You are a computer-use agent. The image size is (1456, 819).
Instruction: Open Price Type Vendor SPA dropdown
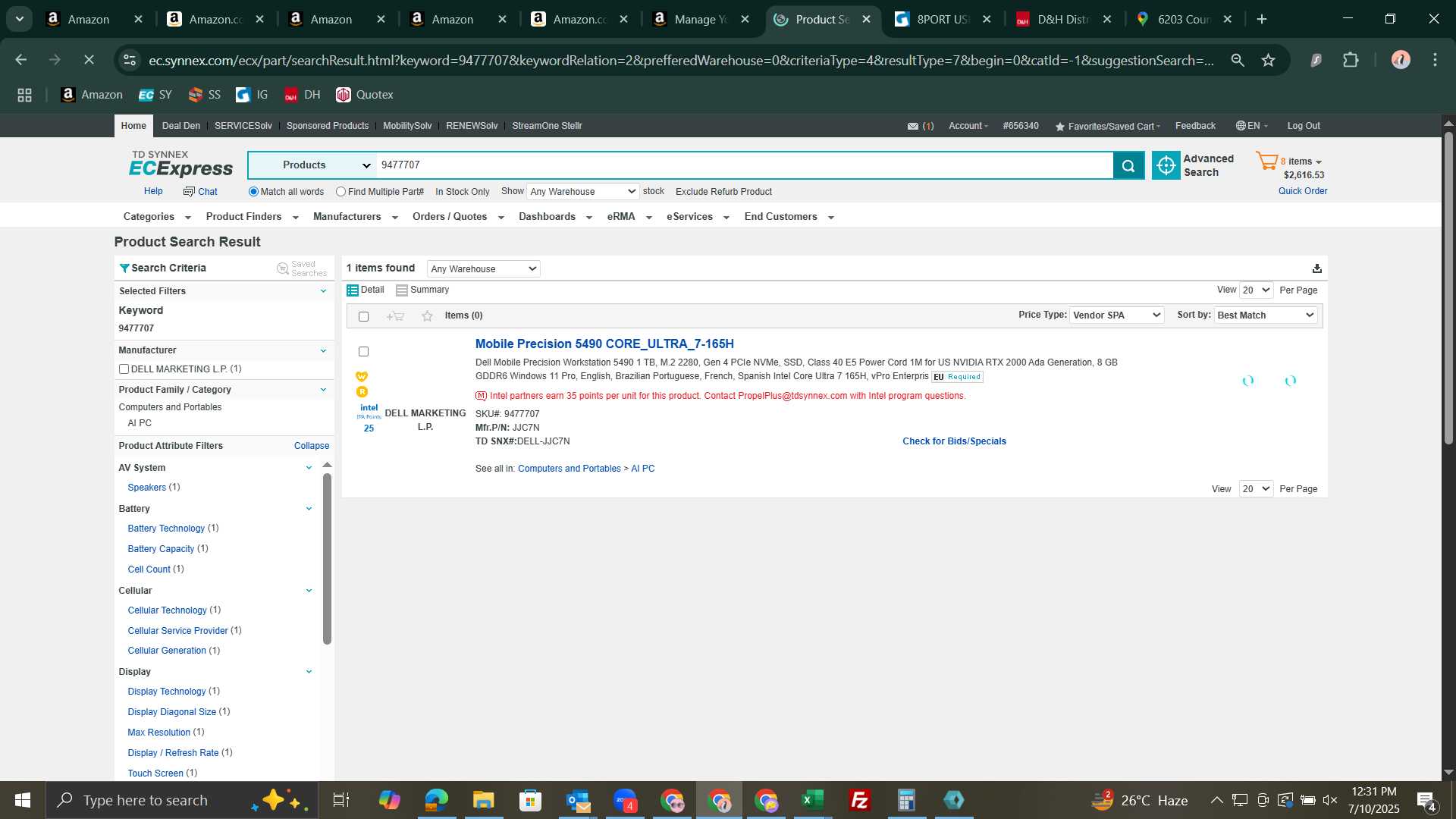1116,315
